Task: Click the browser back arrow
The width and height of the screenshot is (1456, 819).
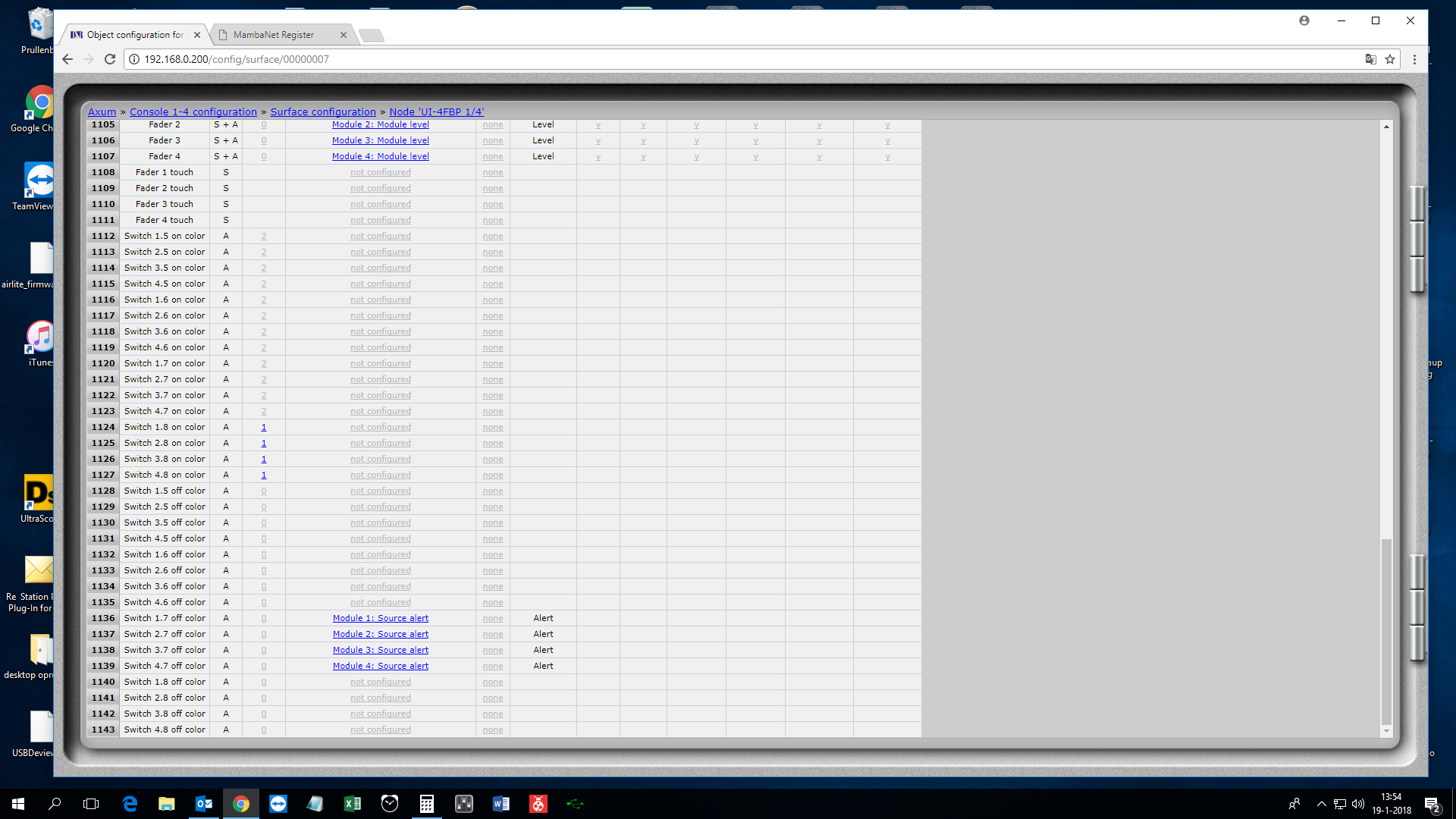Action: [67, 59]
